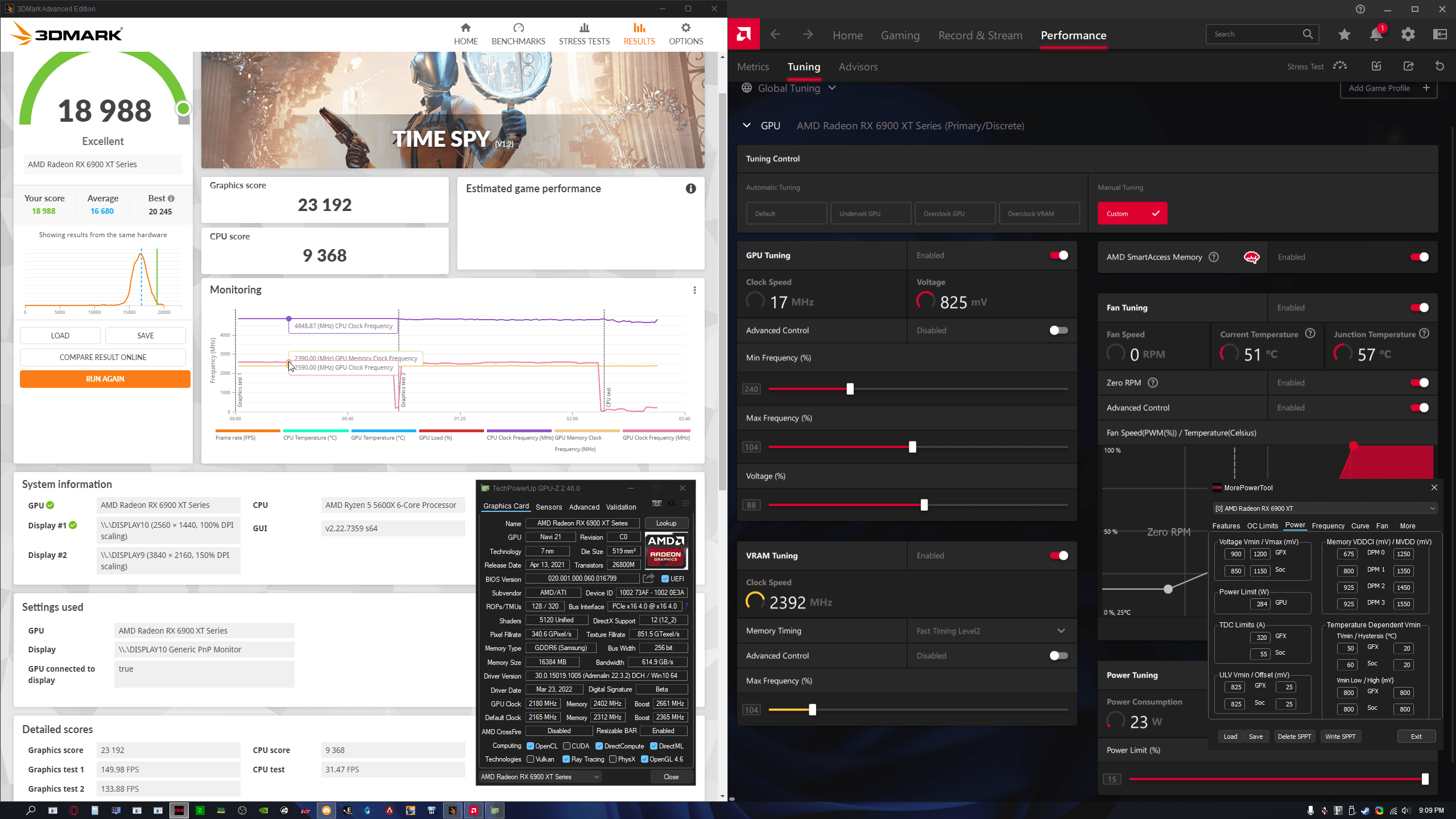The width and height of the screenshot is (1456, 819).
Task: Reset tuning settings icon
Action: click(1440, 66)
